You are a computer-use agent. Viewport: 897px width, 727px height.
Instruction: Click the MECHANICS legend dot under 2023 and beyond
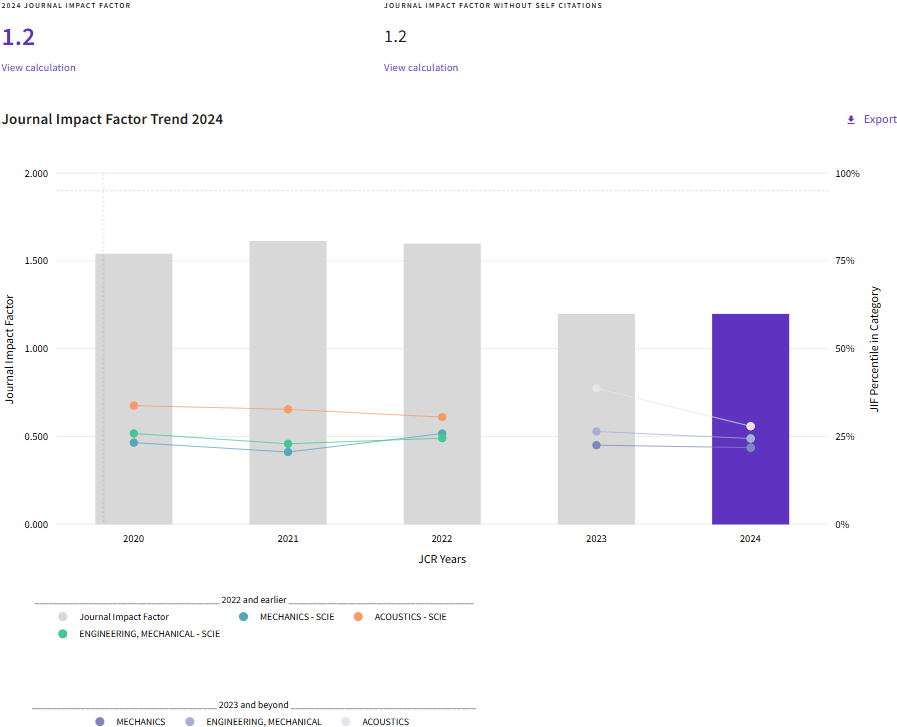100,722
